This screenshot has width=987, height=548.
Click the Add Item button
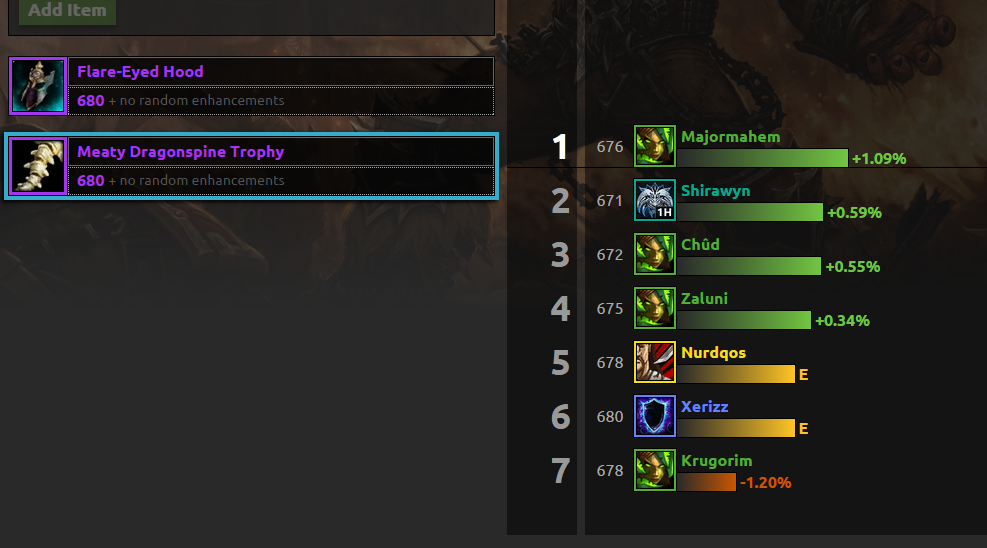click(67, 11)
